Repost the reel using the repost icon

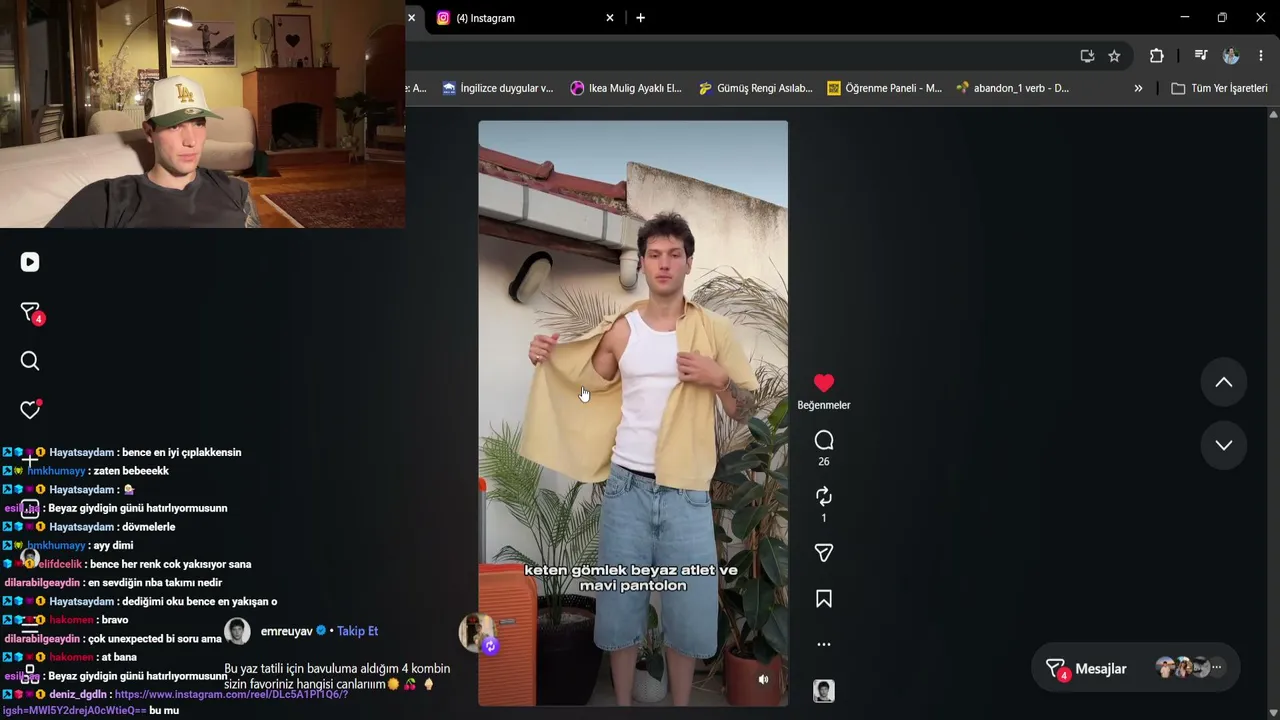[x=824, y=496]
